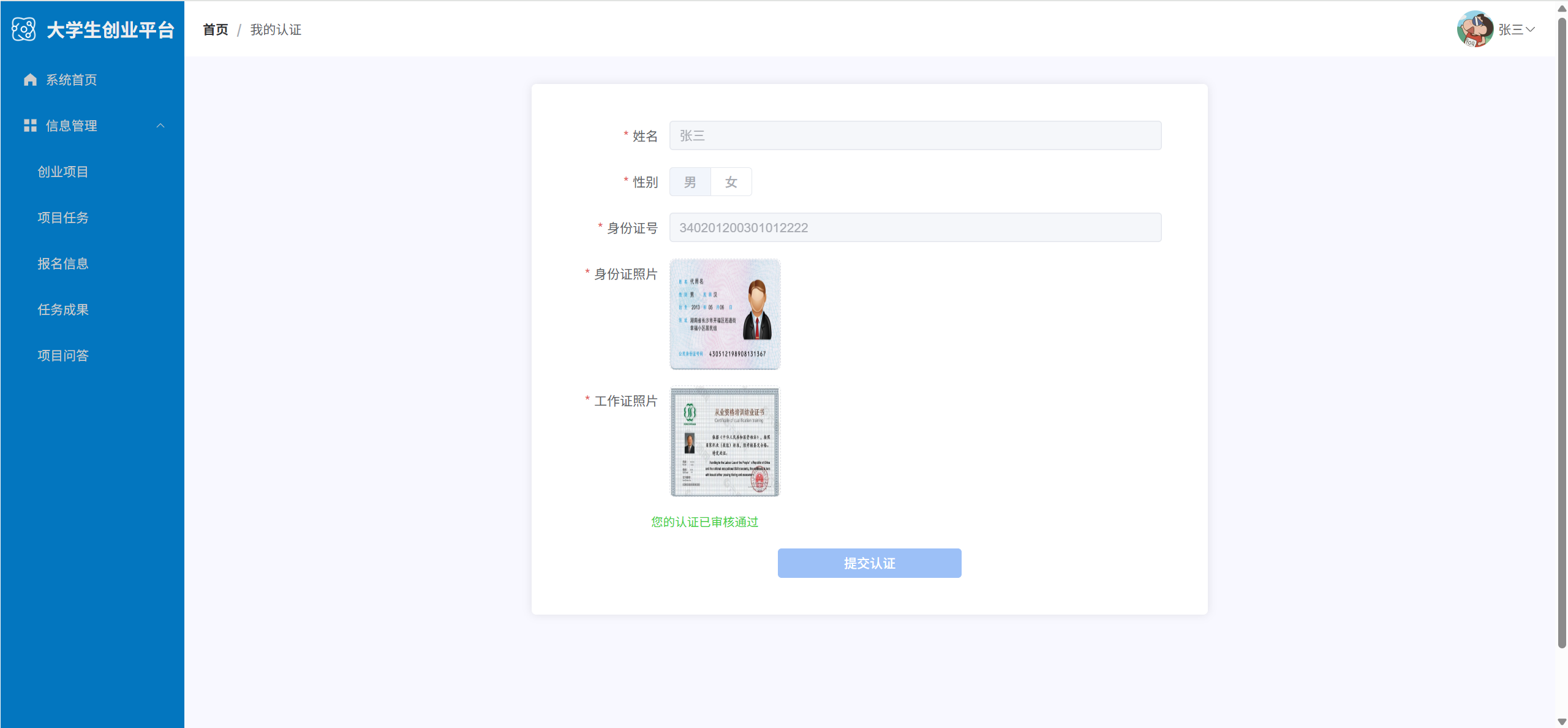Click the 姓名 input field
The image size is (1568, 728).
point(915,135)
